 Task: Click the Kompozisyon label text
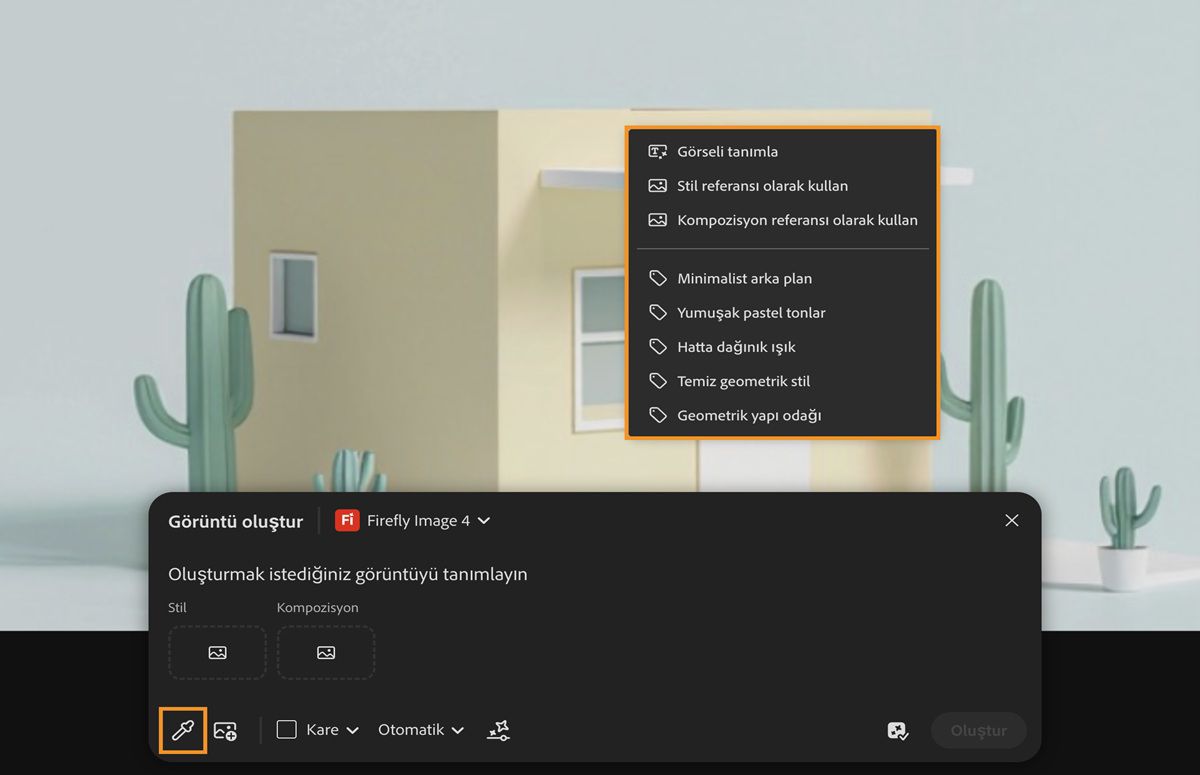[x=318, y=607]
